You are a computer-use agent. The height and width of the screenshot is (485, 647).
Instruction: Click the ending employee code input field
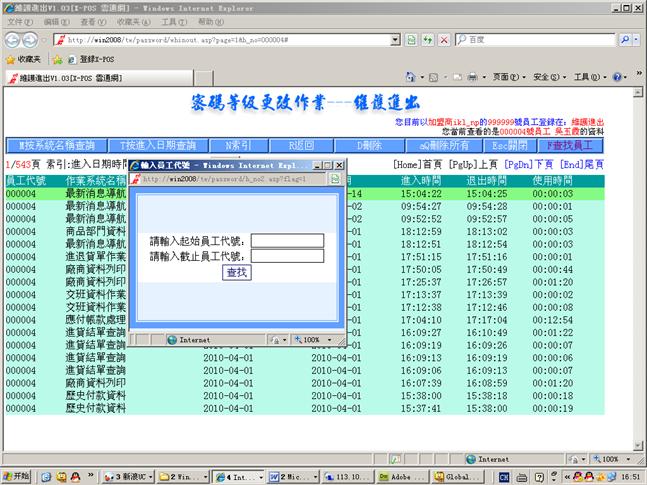(x=287, y=256)
